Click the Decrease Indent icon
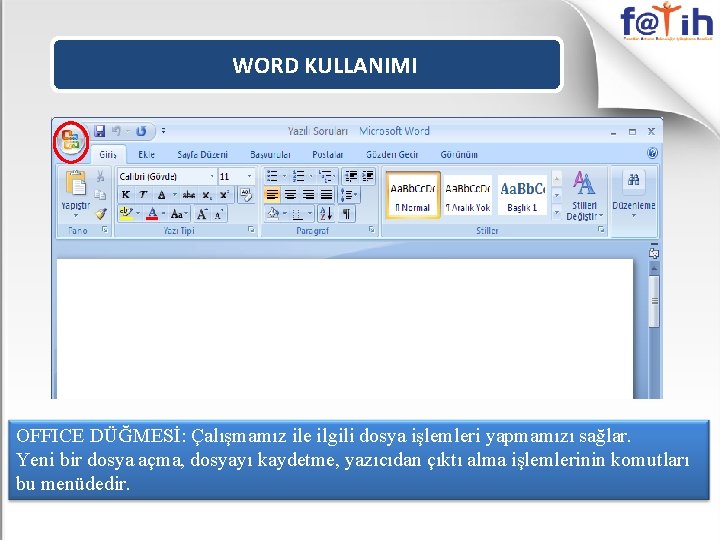Image resolution: width=720 pixels, height=540 pixels. pos(351,176)
